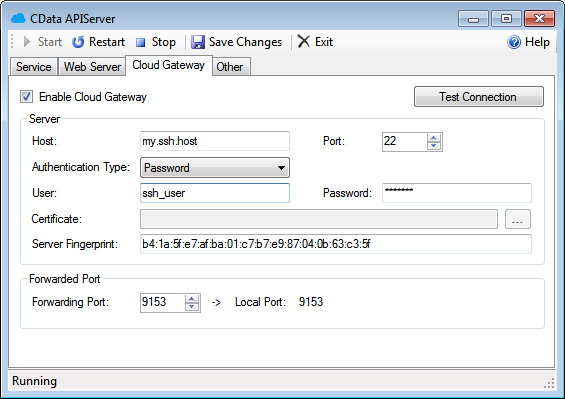Click the Restart toolbar button
Screen dimensions: 565x399
98,42
